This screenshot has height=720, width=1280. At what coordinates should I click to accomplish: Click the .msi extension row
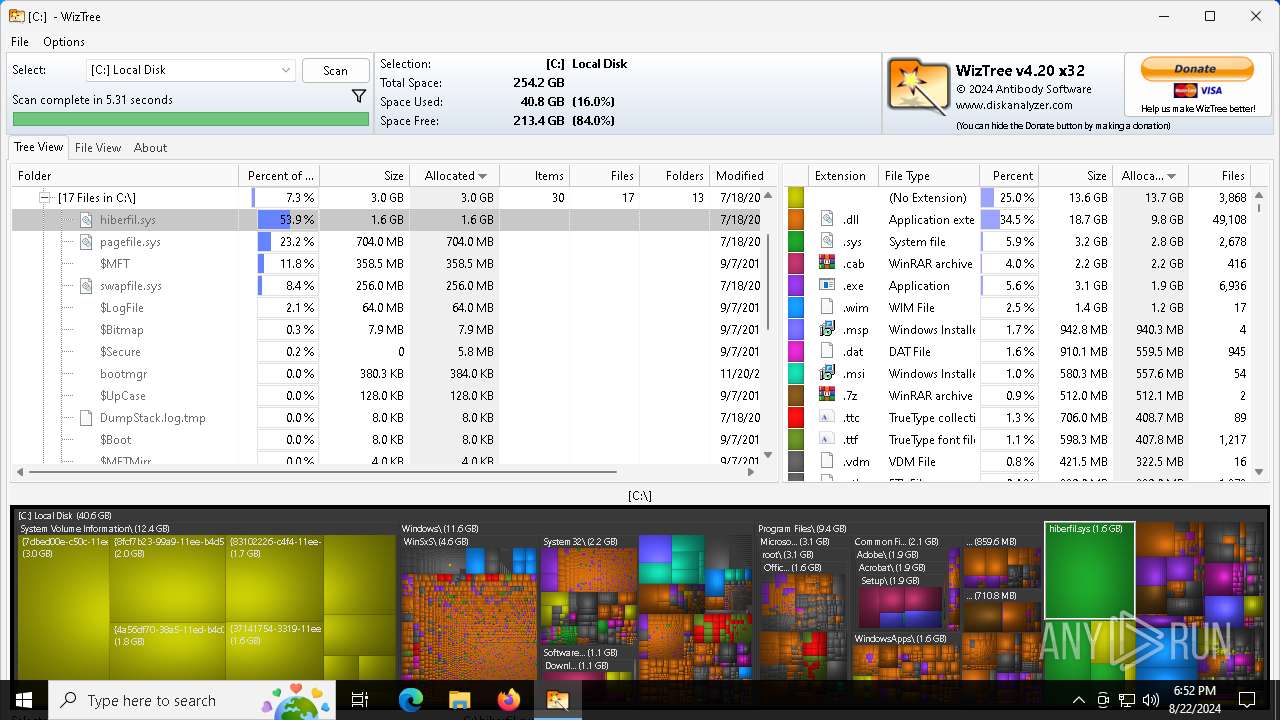[x=1020, y=374]
